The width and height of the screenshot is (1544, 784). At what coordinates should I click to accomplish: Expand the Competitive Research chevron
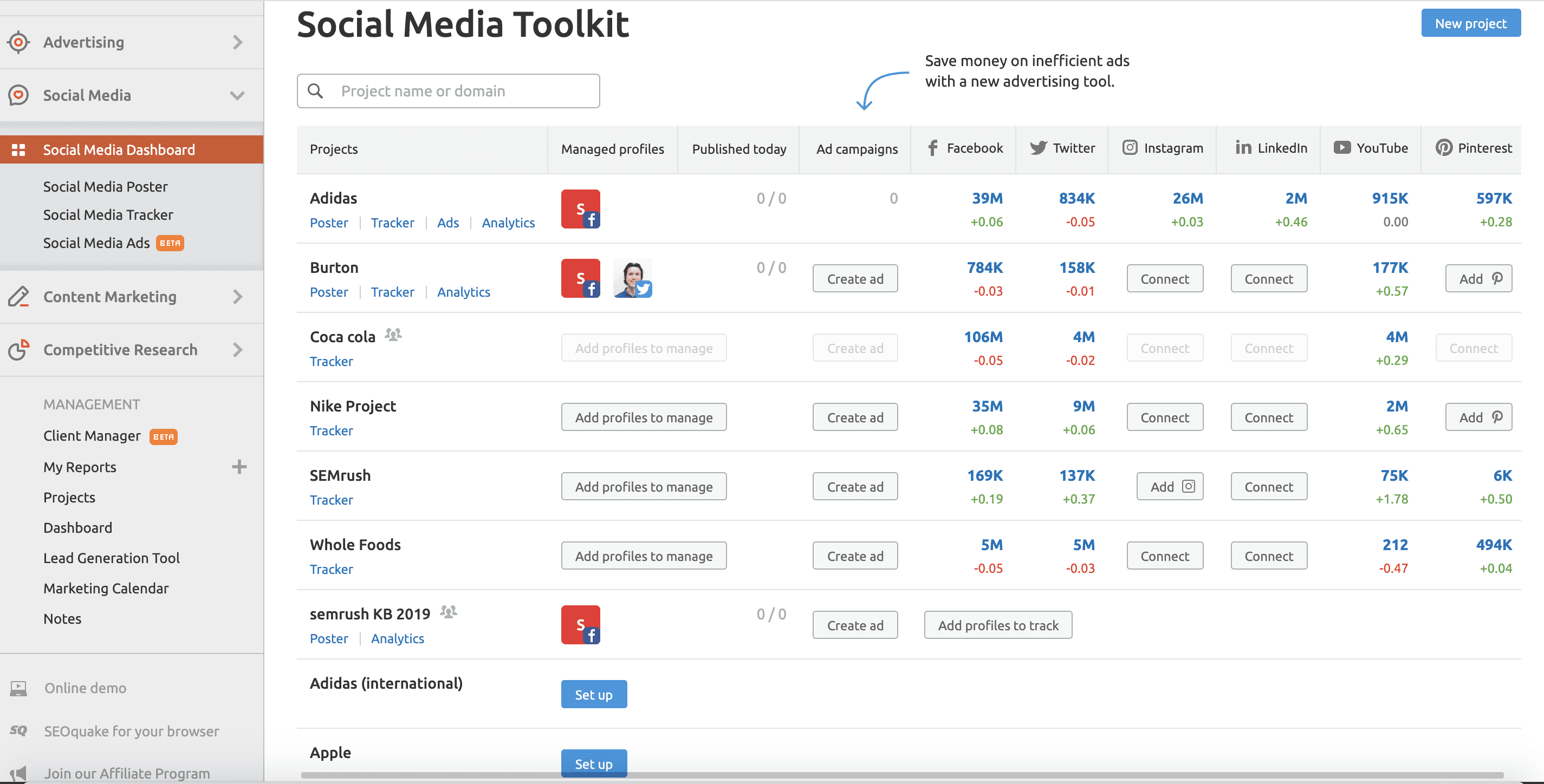pos(238,349)
